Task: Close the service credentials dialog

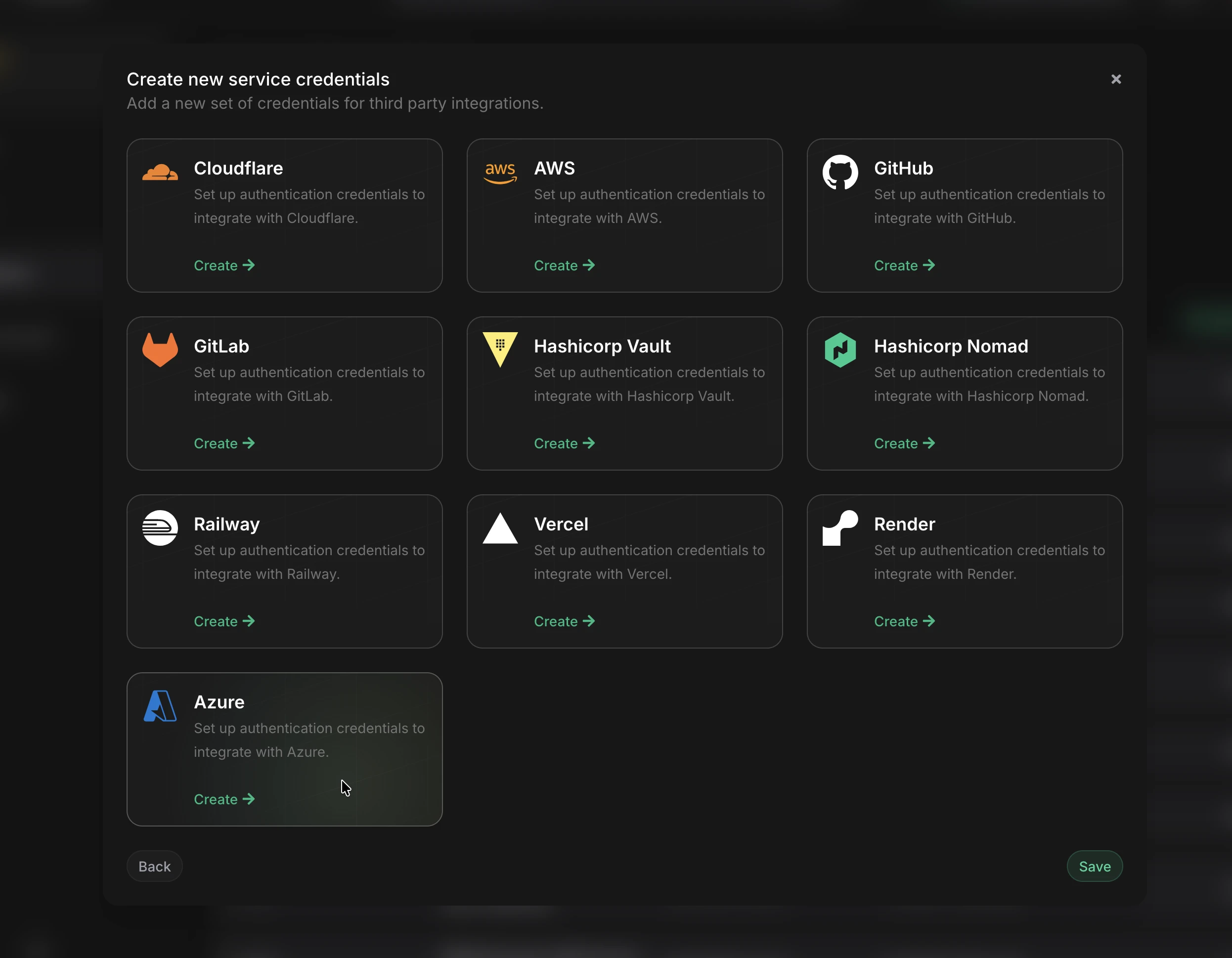Action: point(1116,79)
